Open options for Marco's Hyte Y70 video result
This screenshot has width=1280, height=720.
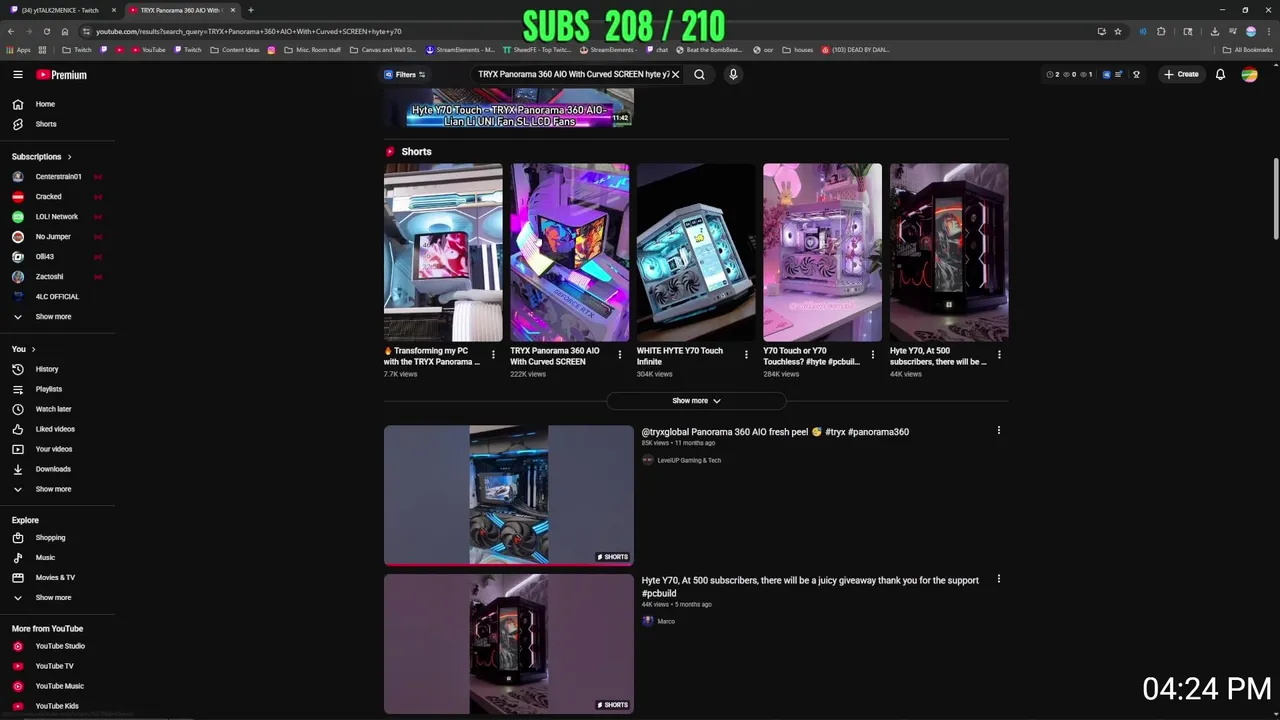point(998,579)
